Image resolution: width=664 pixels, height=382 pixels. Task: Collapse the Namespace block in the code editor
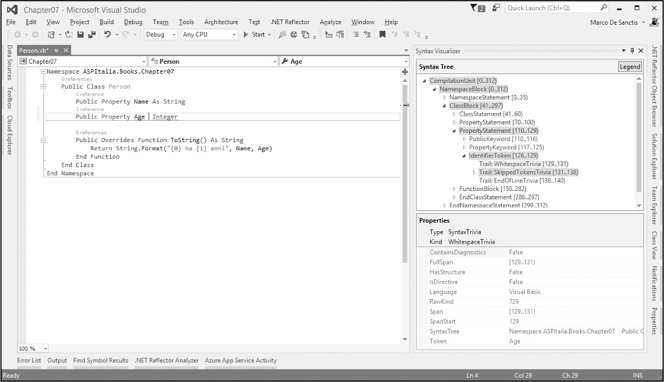pyautogui.click(x=43, y=72)
